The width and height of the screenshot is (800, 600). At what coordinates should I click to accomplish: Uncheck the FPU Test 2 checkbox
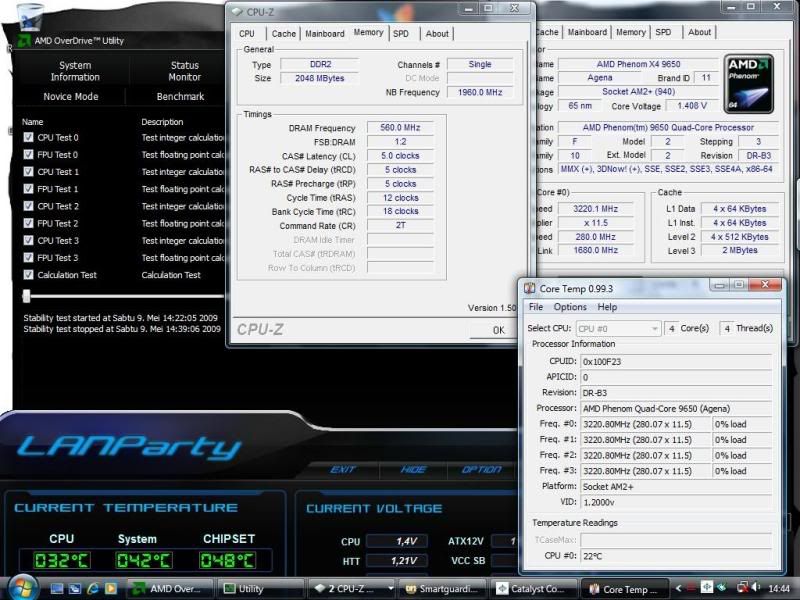(x=29, y=223)
